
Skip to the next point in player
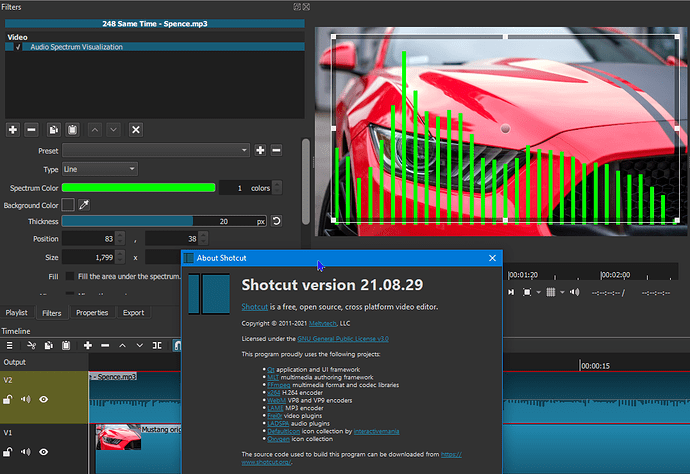(511, 292)
